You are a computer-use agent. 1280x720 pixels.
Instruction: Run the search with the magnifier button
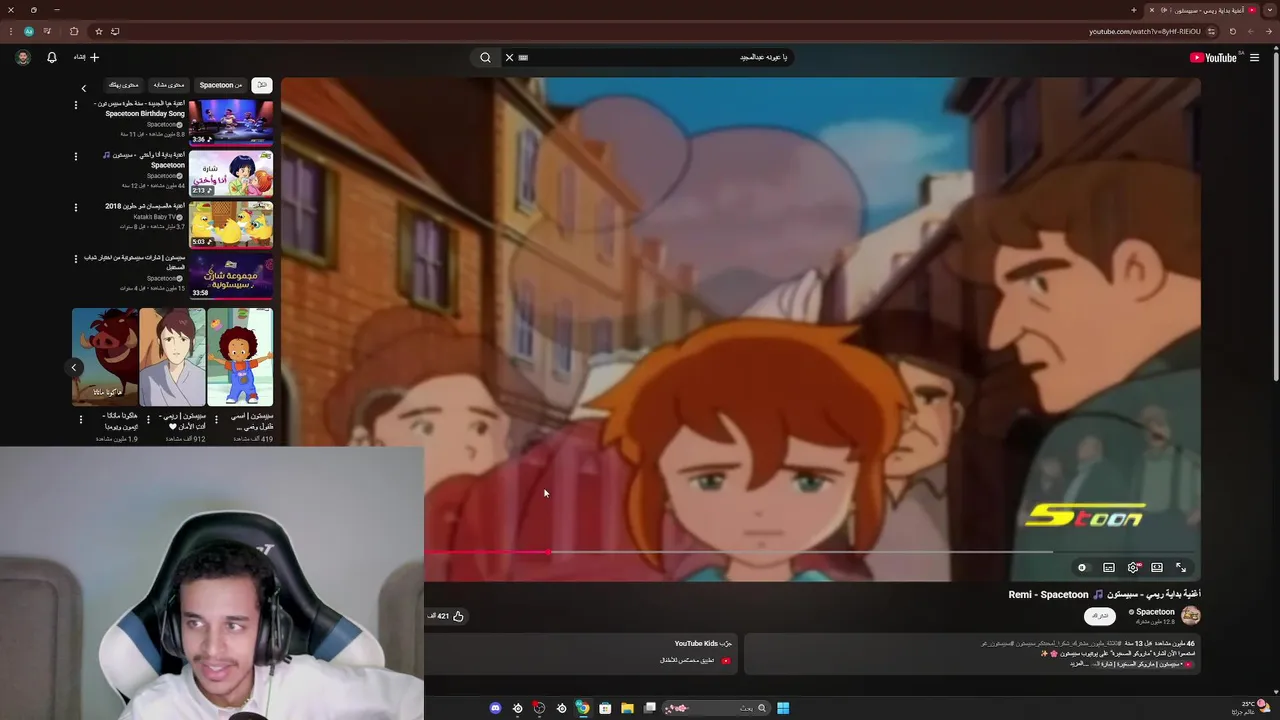point(485,57)
